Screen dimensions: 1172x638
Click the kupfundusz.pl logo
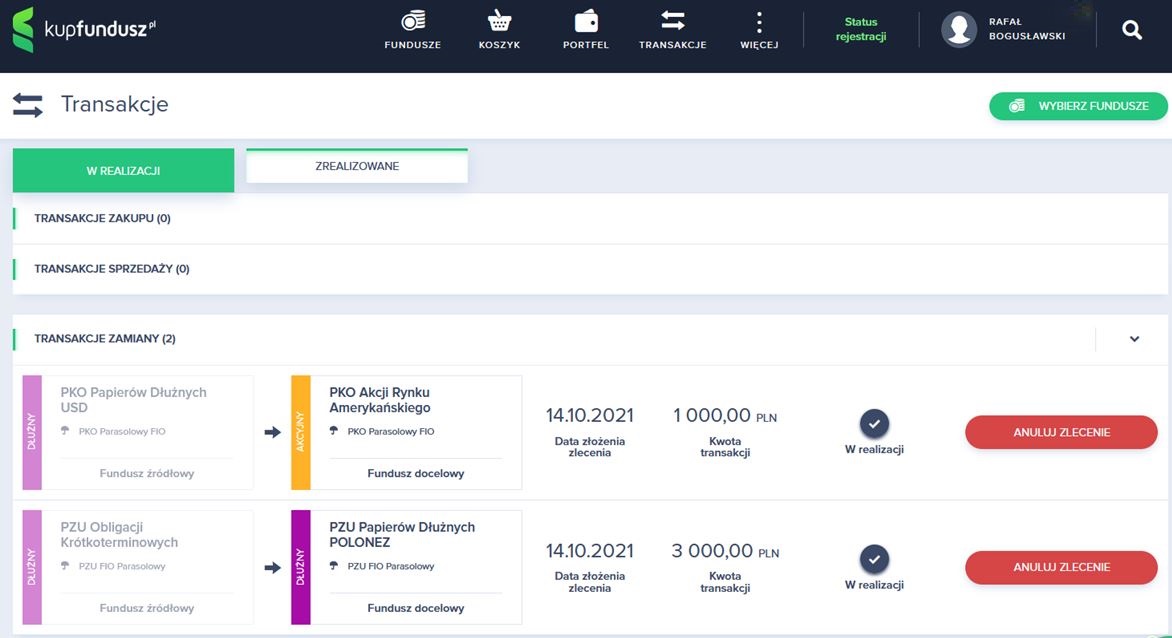pyautogui.click(x=84, y=30)
